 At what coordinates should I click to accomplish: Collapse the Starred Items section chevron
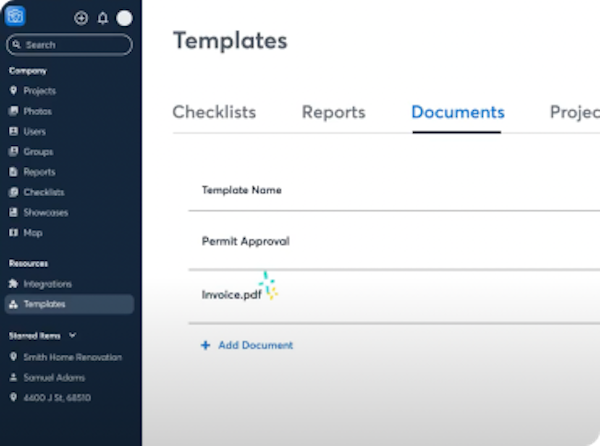72,336
